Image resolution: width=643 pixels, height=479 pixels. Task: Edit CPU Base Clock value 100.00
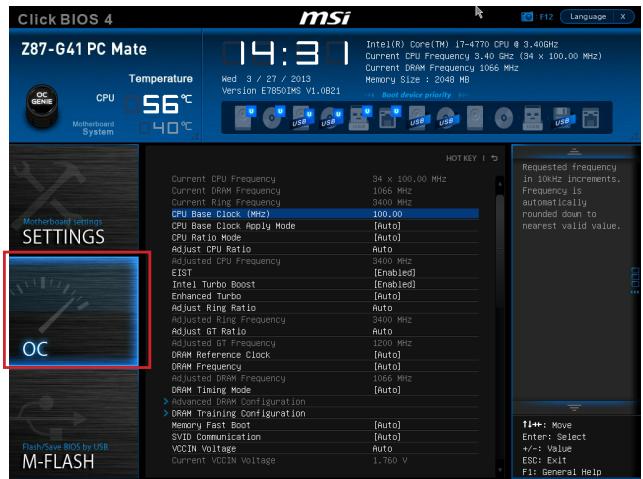[x=388, y=214]
